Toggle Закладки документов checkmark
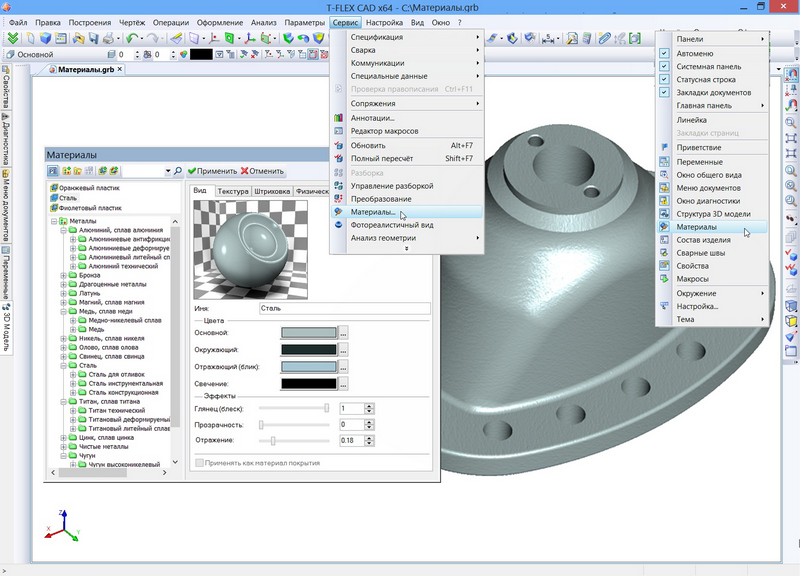Screen dimensions: 801x576 coord(664,92)
